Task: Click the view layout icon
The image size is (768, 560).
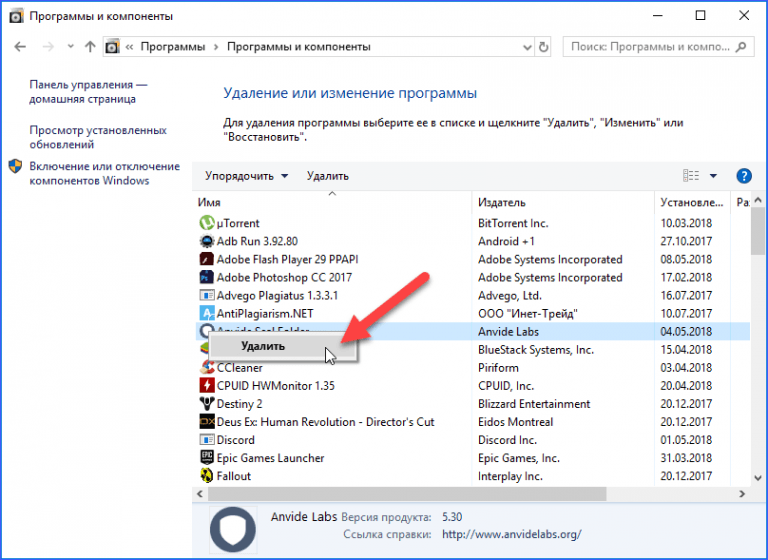Action: tap(691, 175)
